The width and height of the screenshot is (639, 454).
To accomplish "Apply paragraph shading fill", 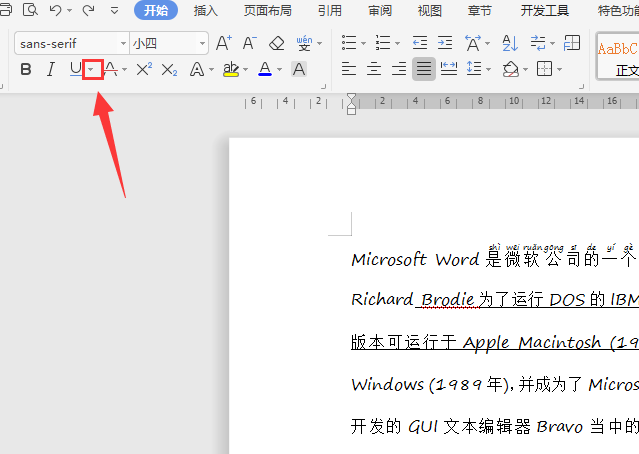I will [x=511, y=69].
